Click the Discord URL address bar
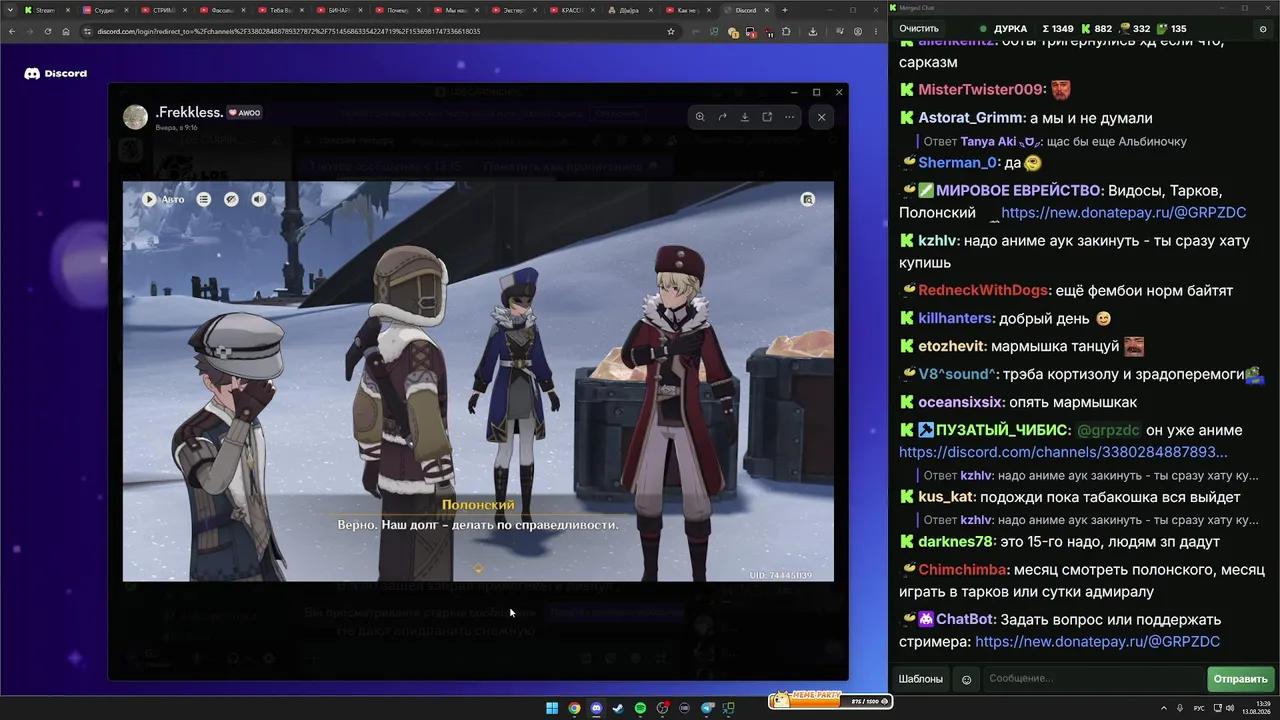 click(380, 31)
